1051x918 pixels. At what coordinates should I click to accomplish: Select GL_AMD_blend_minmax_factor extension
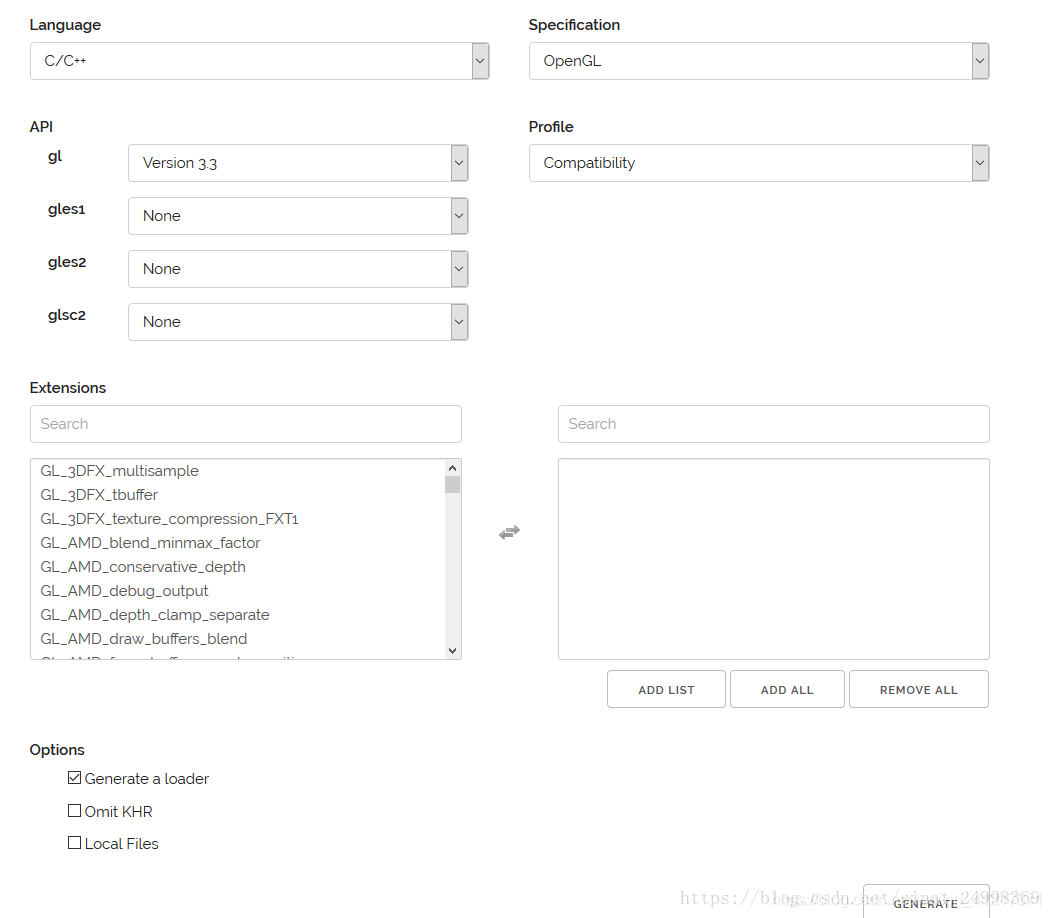[x=238, y=543]
